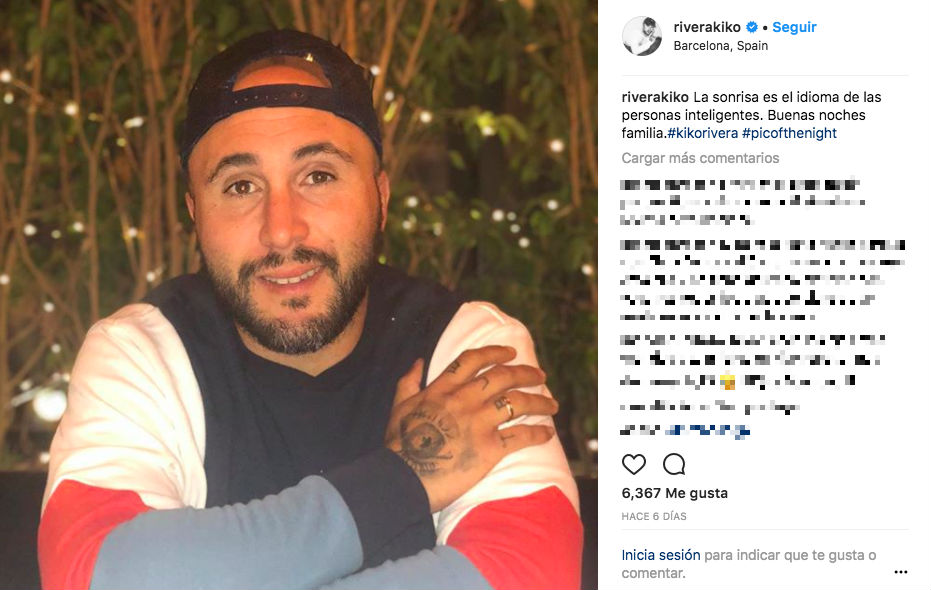Viewport: 931px width, 590px height.
Task: Expand Cargar más comentarios
Action: (700, 158)
